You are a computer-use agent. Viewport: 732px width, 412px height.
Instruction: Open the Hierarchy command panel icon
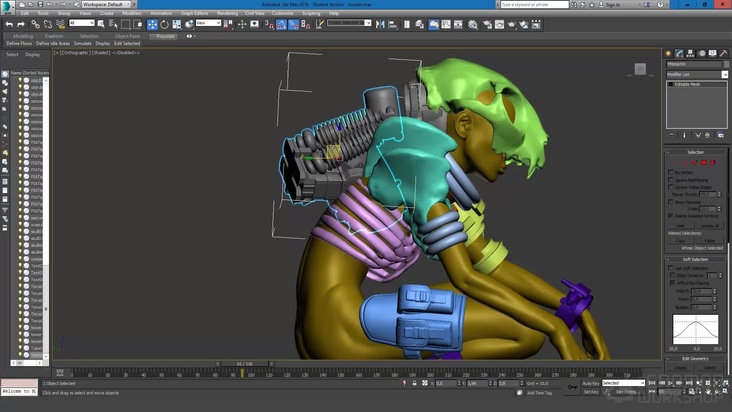[x=689, y=54]
